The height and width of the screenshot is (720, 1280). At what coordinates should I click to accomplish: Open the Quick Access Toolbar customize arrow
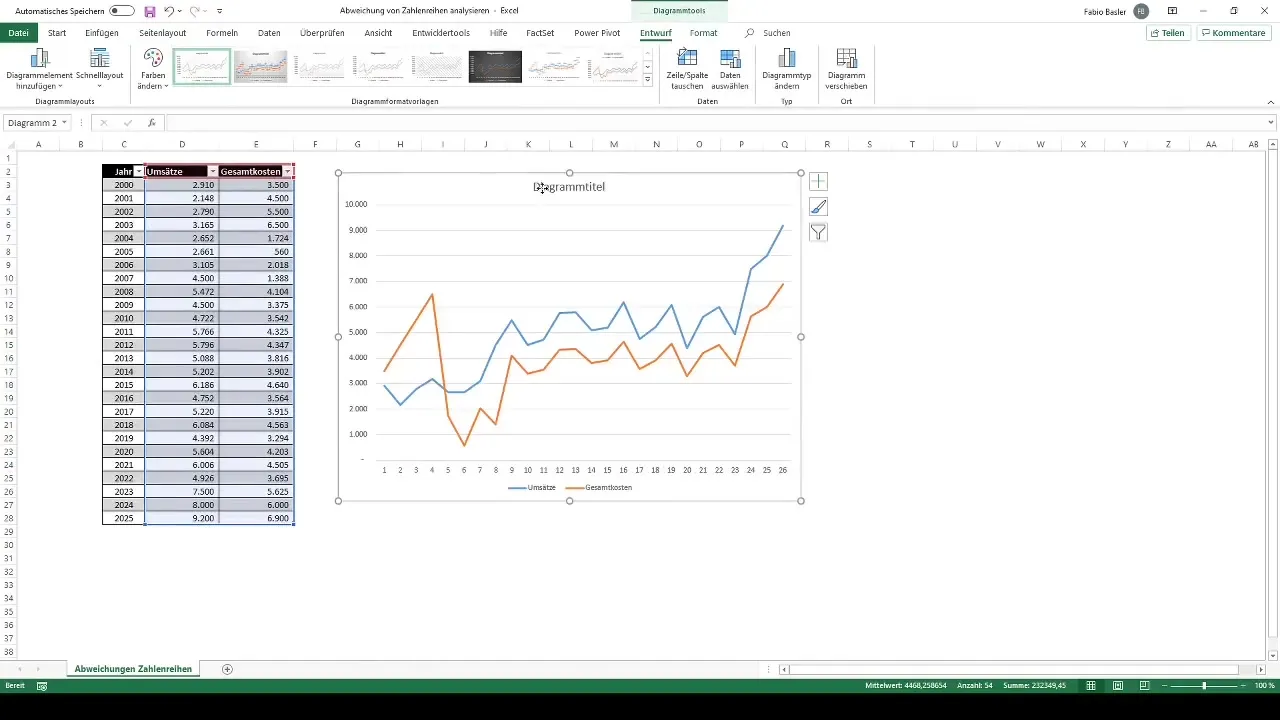click(x=220, y=11)
